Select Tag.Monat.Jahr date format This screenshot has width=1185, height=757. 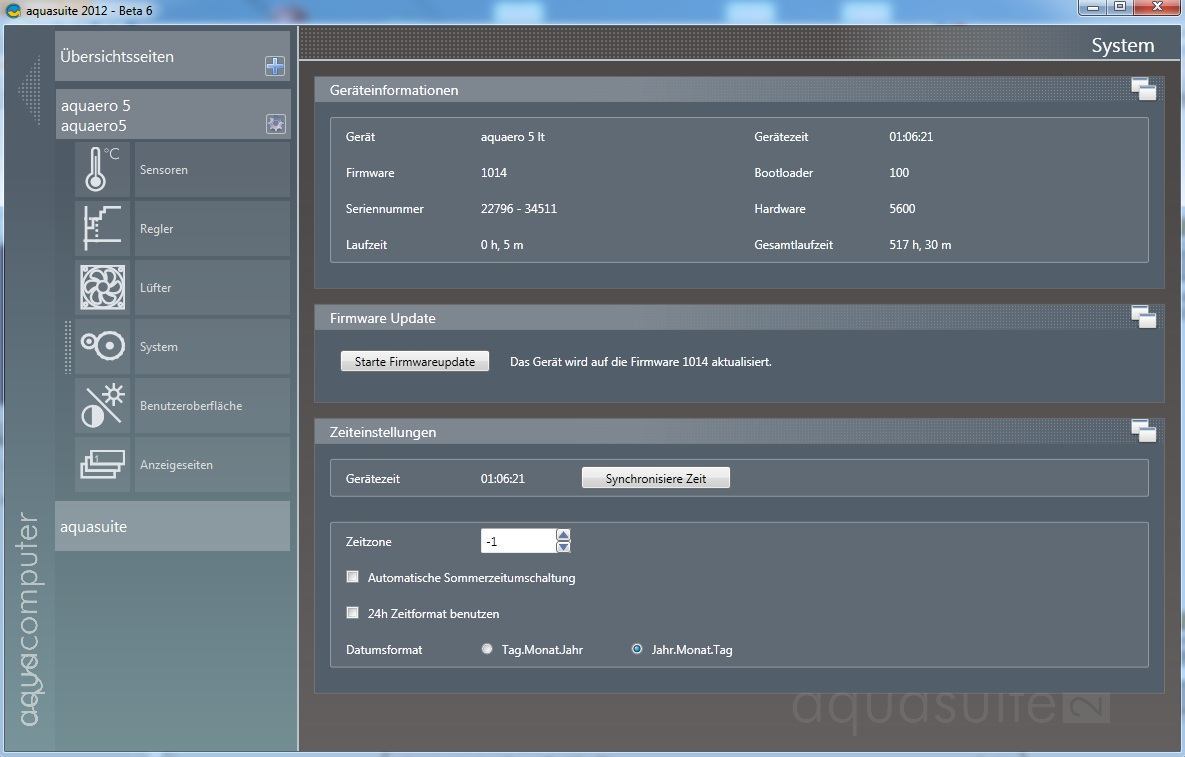[487, 648]
